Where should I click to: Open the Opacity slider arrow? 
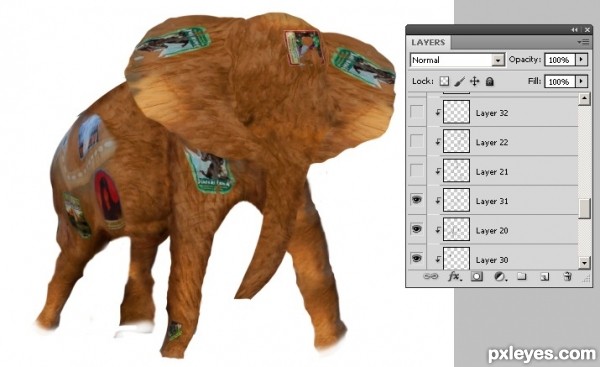tap(582, 60)
